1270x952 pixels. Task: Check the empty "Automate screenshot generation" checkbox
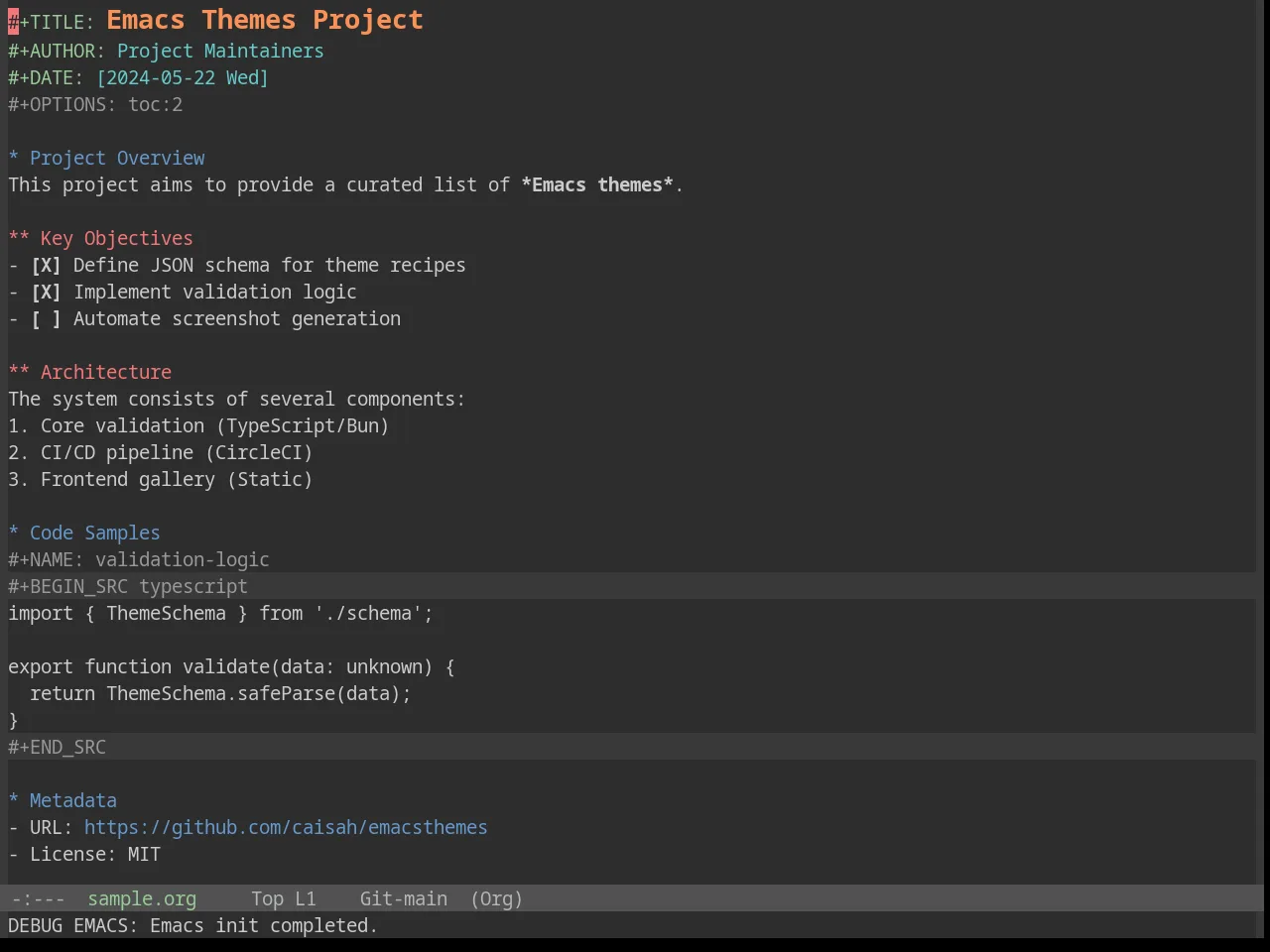click(x=46, y=319)
